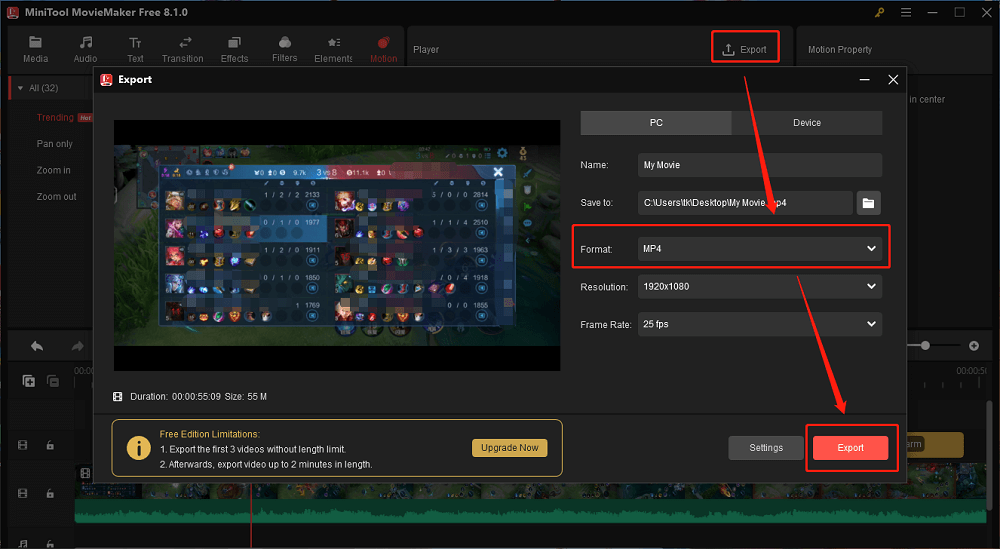Click the Motion Property panel title
This screenshot has width=1000, height=549.
[839, 50]
